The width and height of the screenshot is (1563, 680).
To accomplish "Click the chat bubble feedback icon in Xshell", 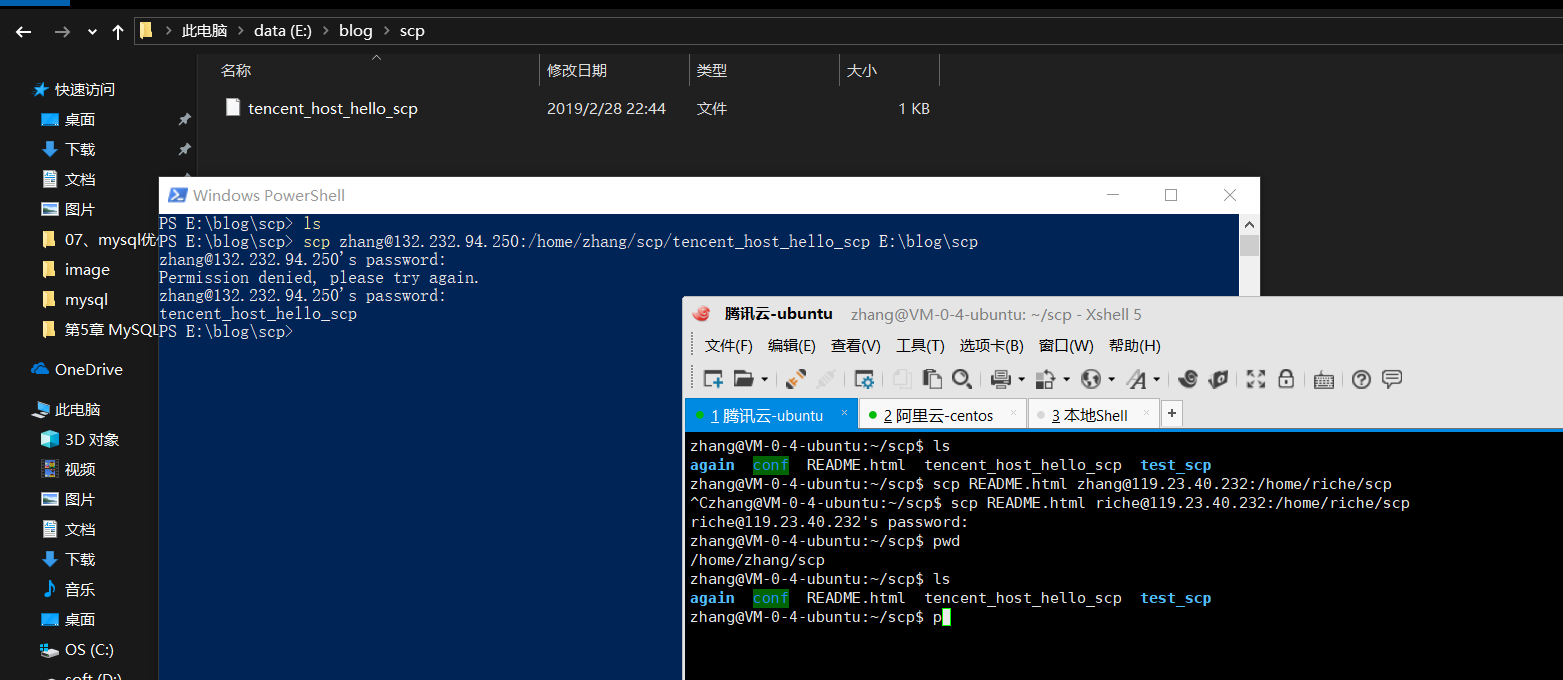I will [x=1392, y=379].
